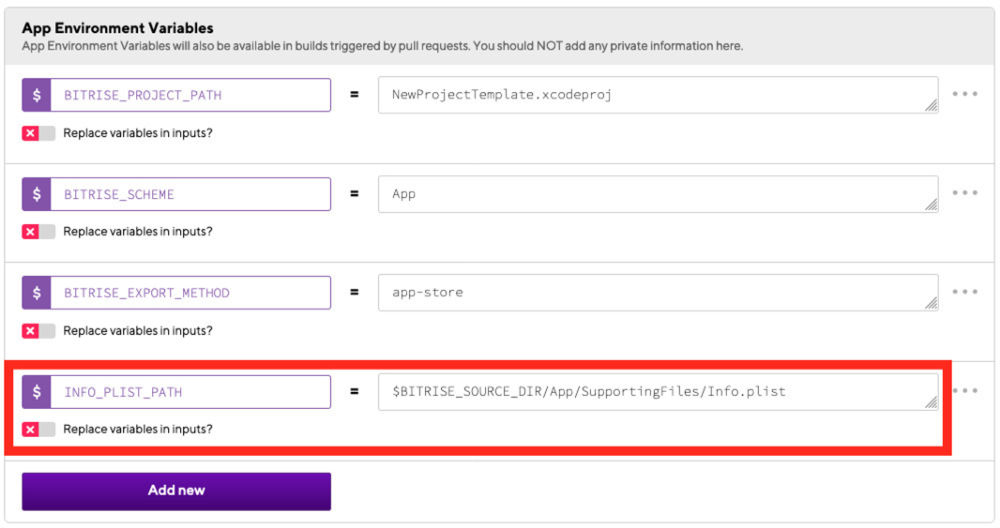Click the NewProjectTemplate.xcodeproj value field
Screen dimensions: 1000x528
click(x=658, y=95)
